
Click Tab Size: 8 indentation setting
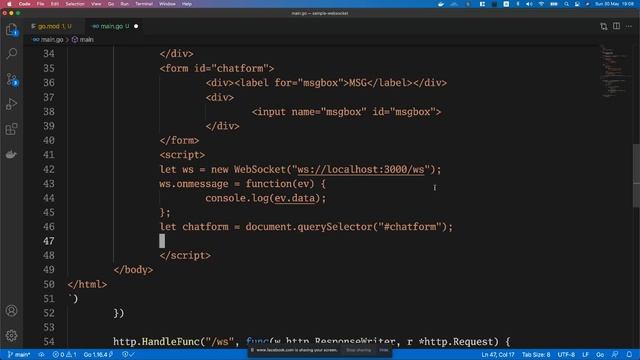(x=536, y=354)
